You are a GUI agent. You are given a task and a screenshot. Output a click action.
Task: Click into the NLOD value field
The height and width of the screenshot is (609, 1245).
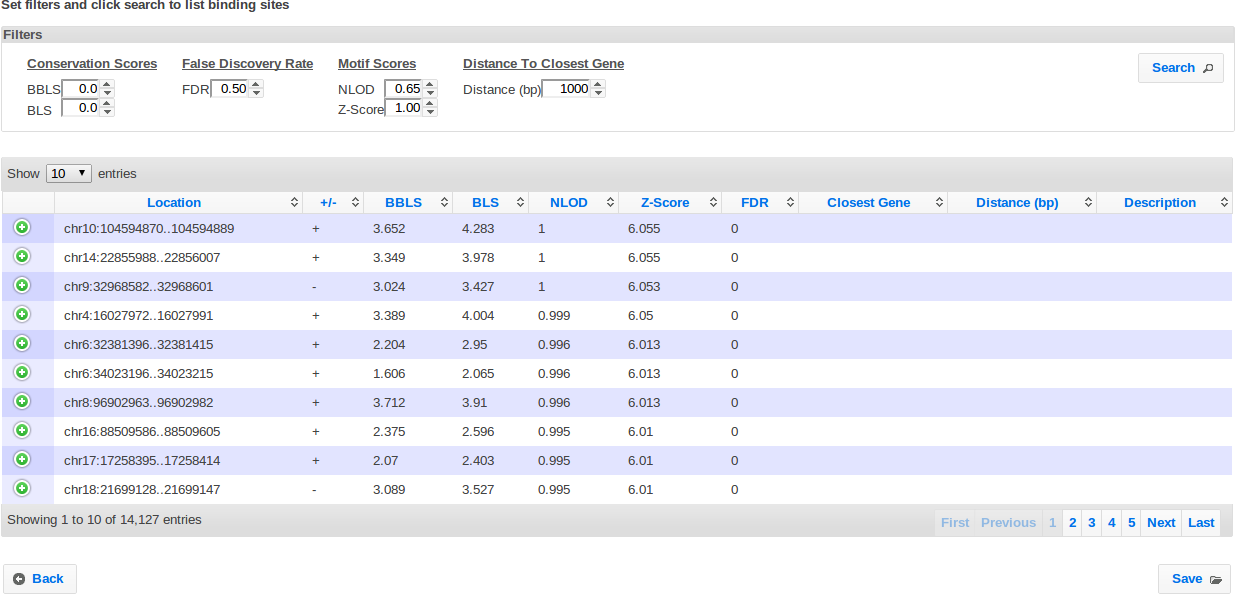404,89
